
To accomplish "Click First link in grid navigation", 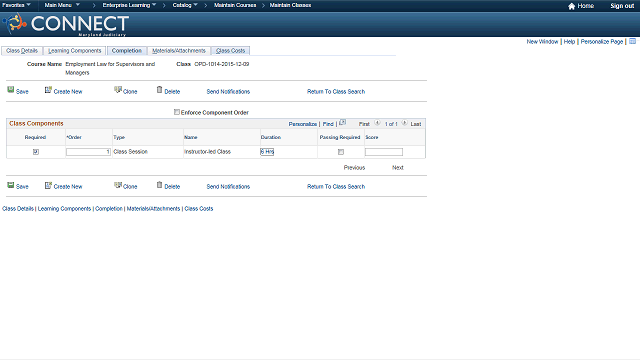I will point(364,124).
